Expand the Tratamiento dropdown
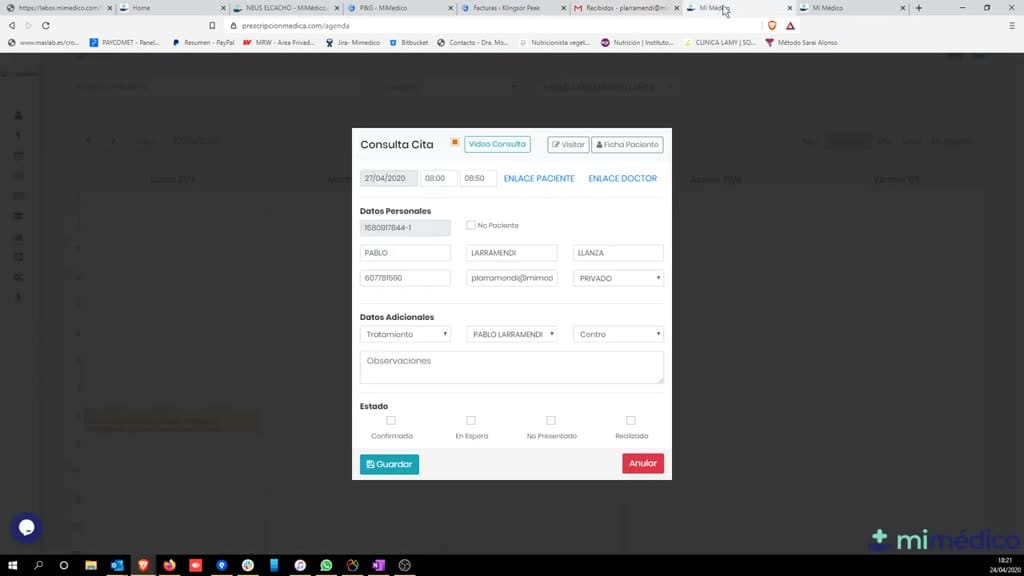Viewport: 1024px width, 576px height. click(x=405, y=334)
